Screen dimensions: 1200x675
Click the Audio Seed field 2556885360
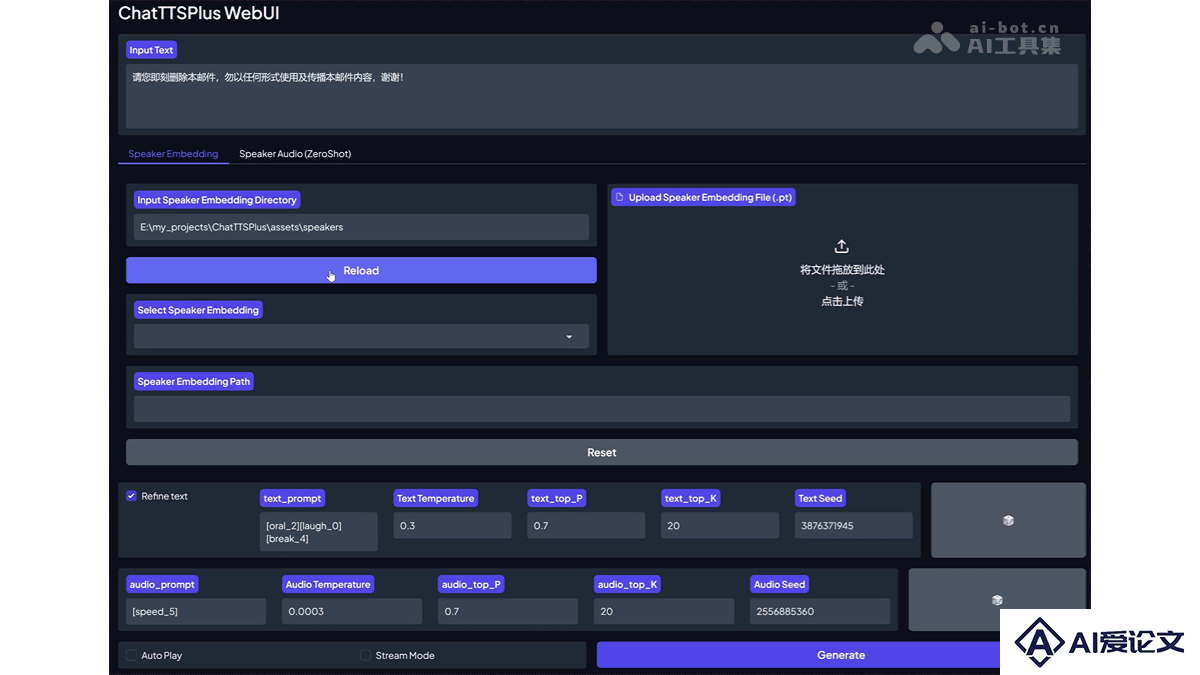coord(820,611)
